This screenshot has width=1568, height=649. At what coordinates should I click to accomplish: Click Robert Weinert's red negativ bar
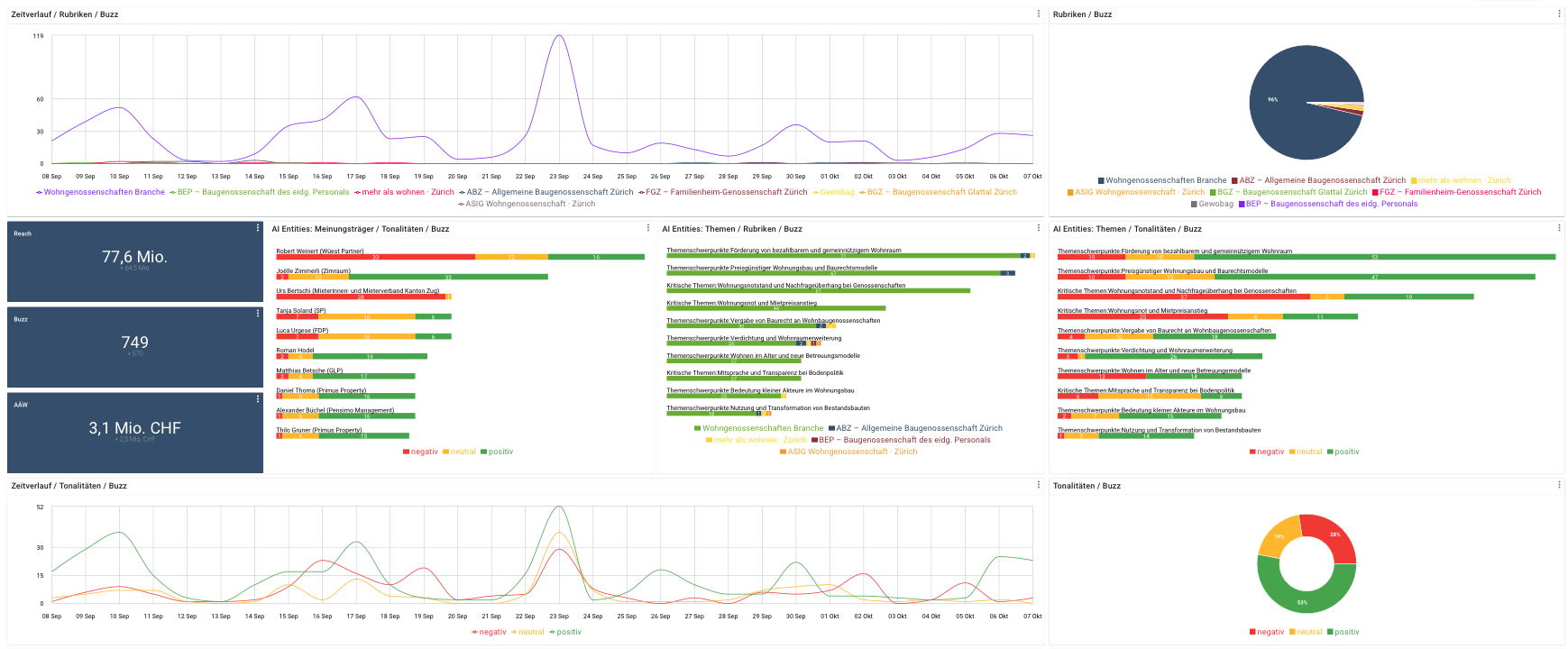[x=375, y=257]
